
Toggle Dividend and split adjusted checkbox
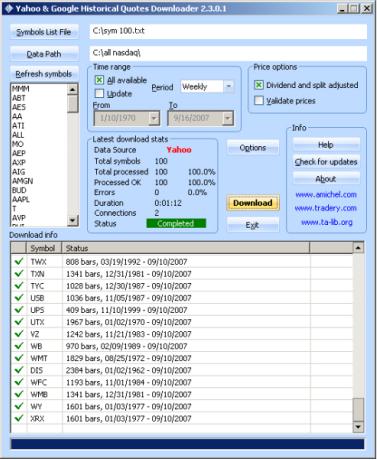(x=259, y=85)
